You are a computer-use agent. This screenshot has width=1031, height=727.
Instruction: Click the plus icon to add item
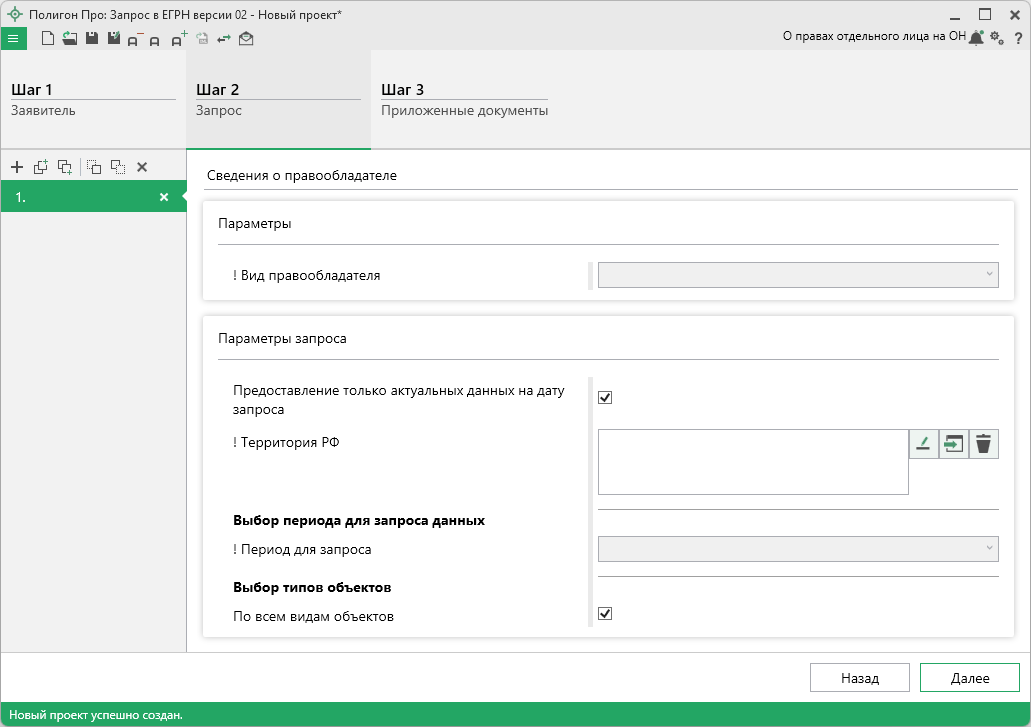coord(17,167)
